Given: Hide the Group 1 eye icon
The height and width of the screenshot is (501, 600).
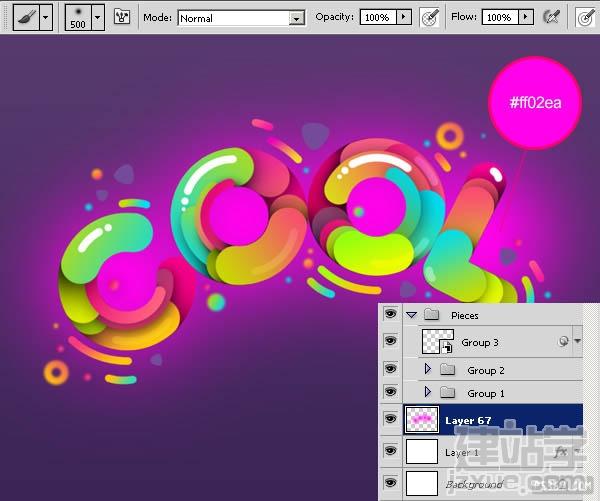Looking at the screenshot, I should (390, 392).
